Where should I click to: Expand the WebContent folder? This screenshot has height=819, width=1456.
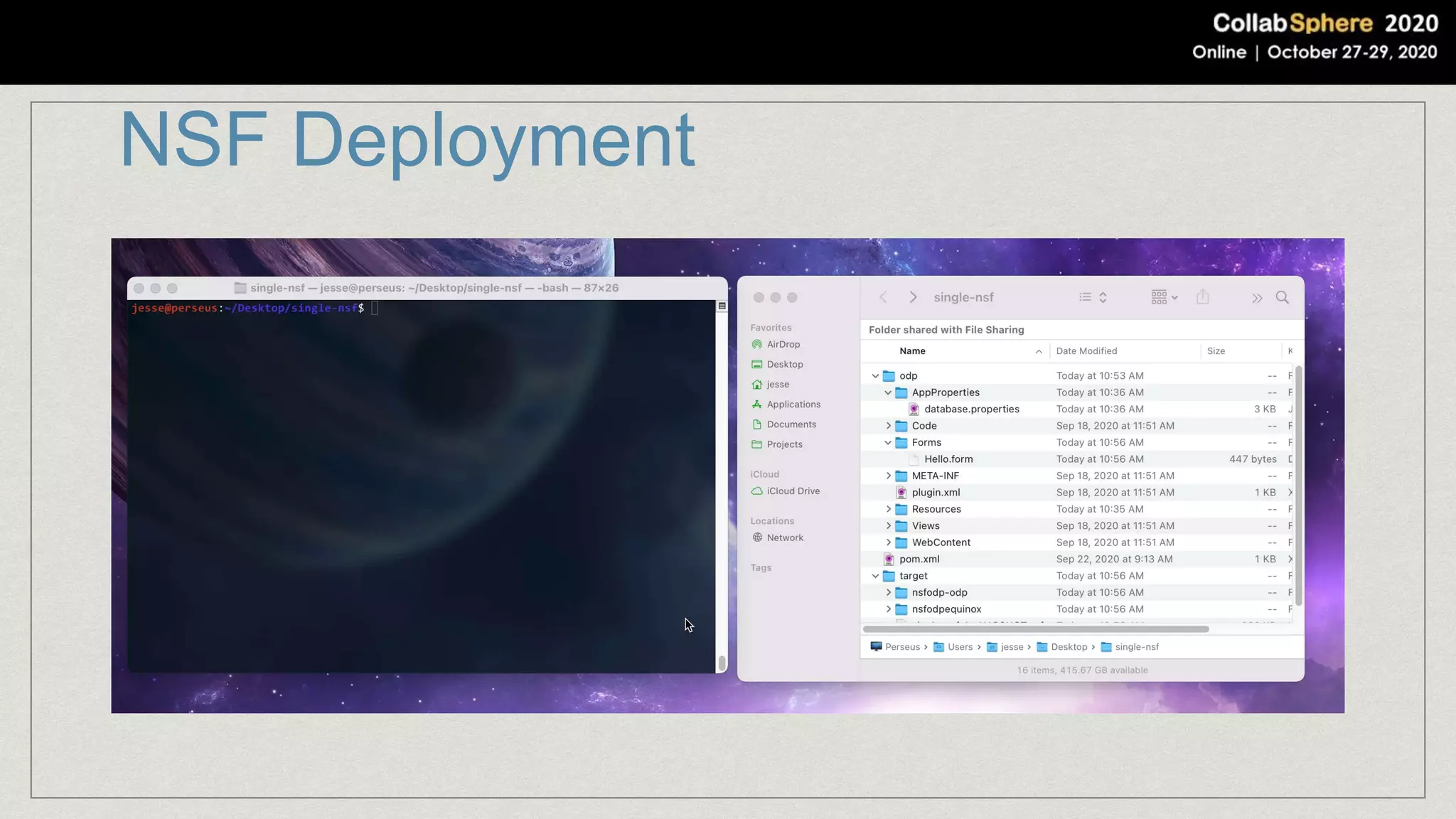point(888,542)
